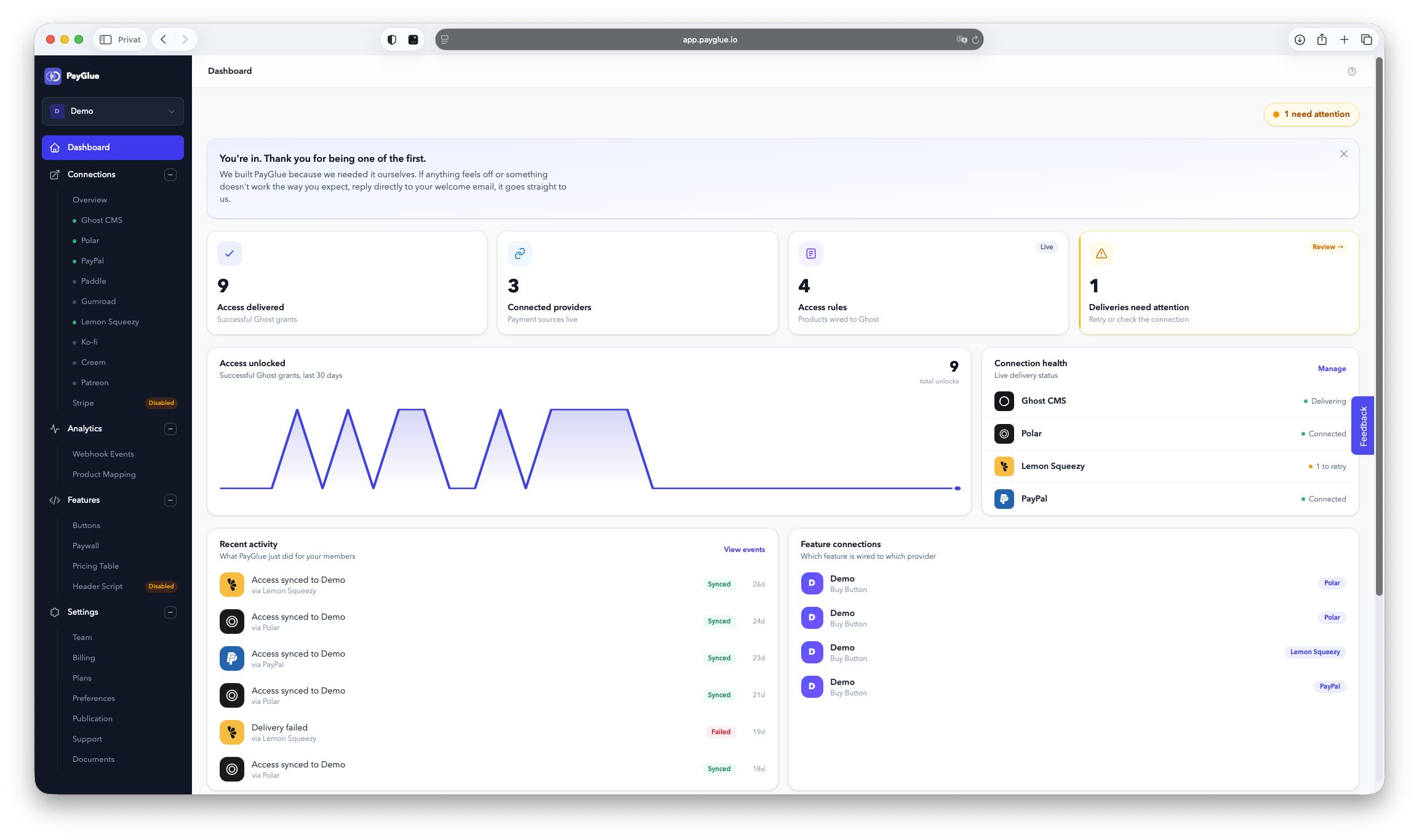Click the 'Delivery failed' activity title
This screenshot has width=1419, height=840.
[x=279, y=727]
